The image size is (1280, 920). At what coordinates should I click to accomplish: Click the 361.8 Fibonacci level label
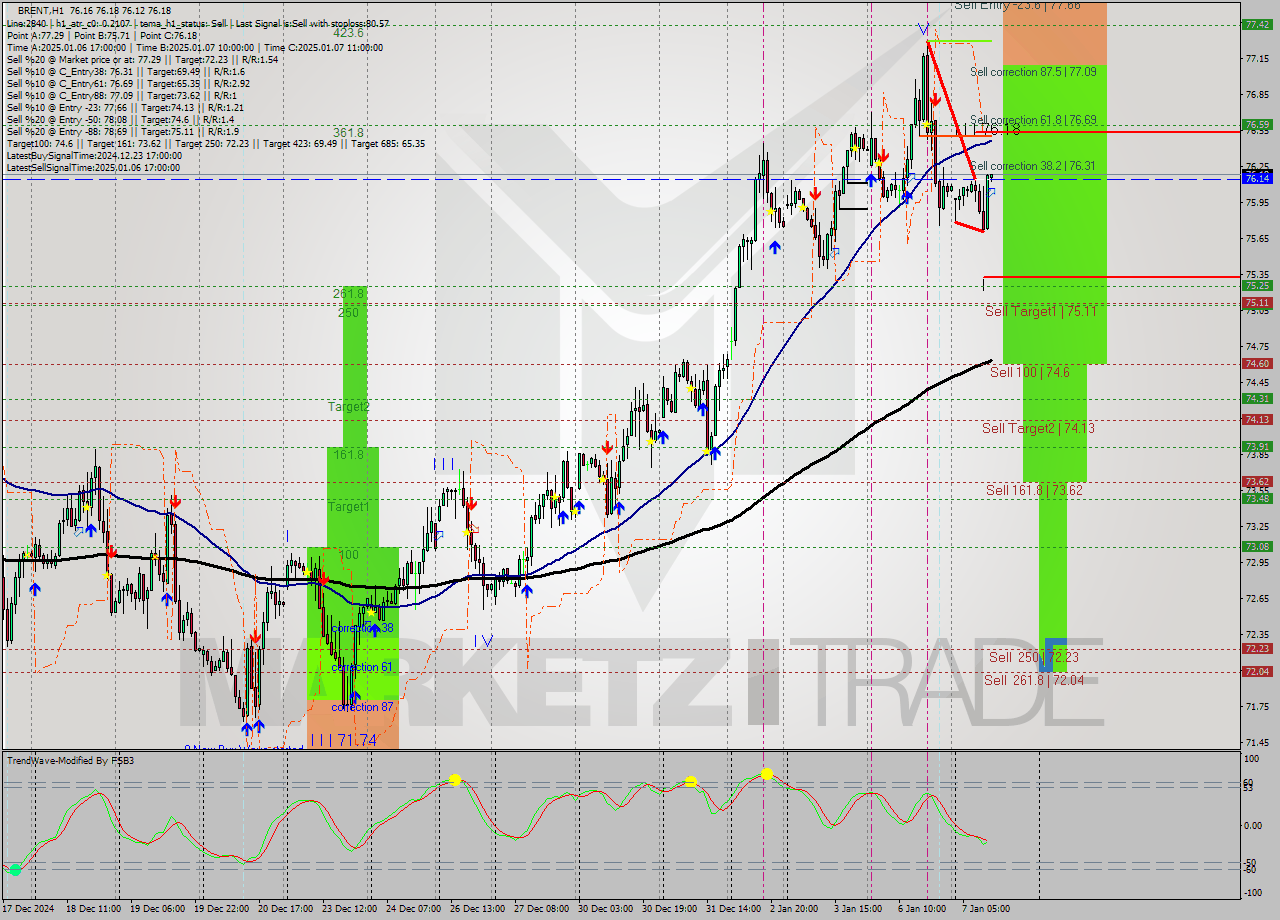click(x=348, y=133)
